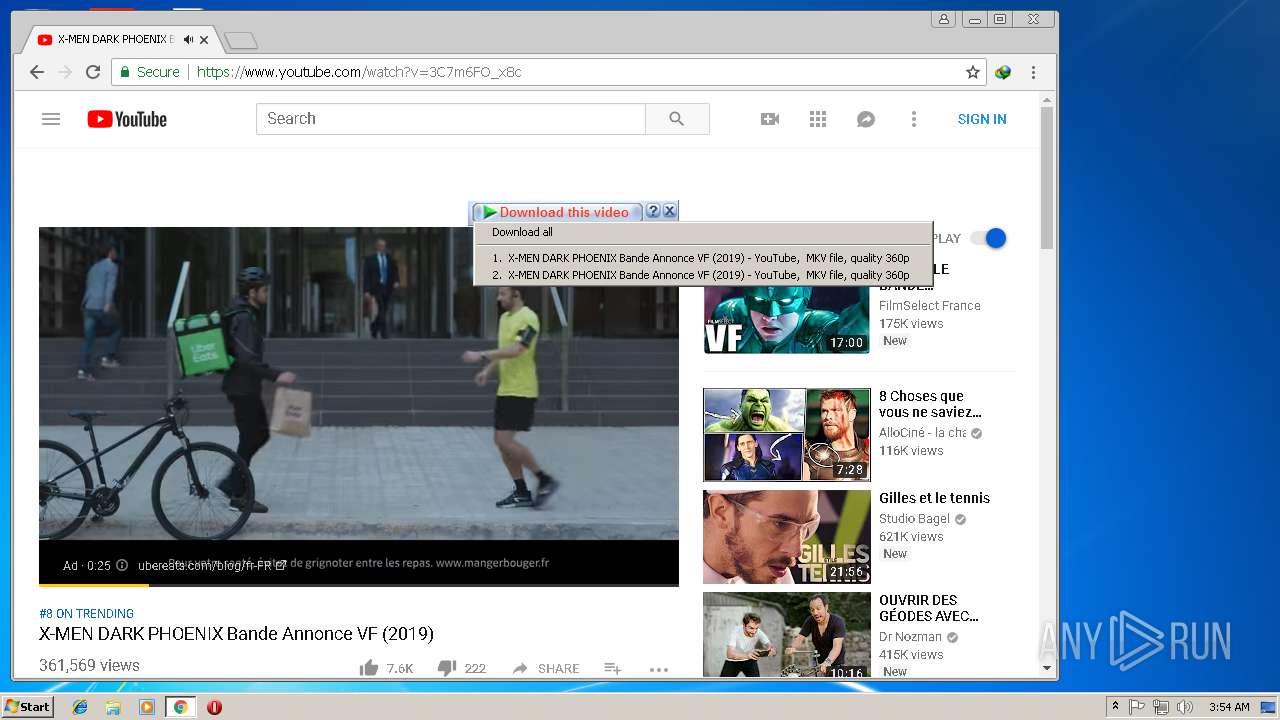Open the upload video camera icon

click(770, 119)
